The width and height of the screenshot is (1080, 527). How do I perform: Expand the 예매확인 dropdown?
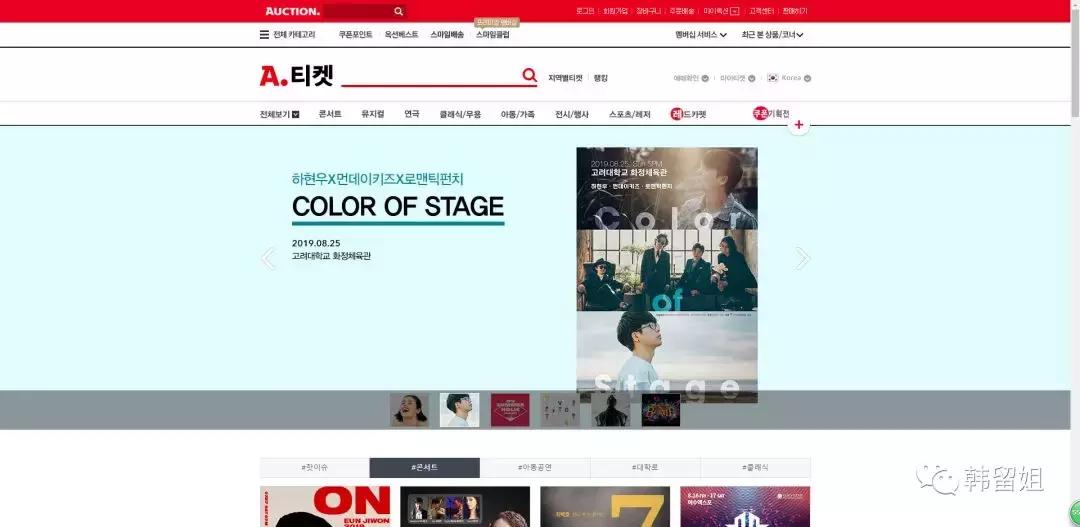691,78
